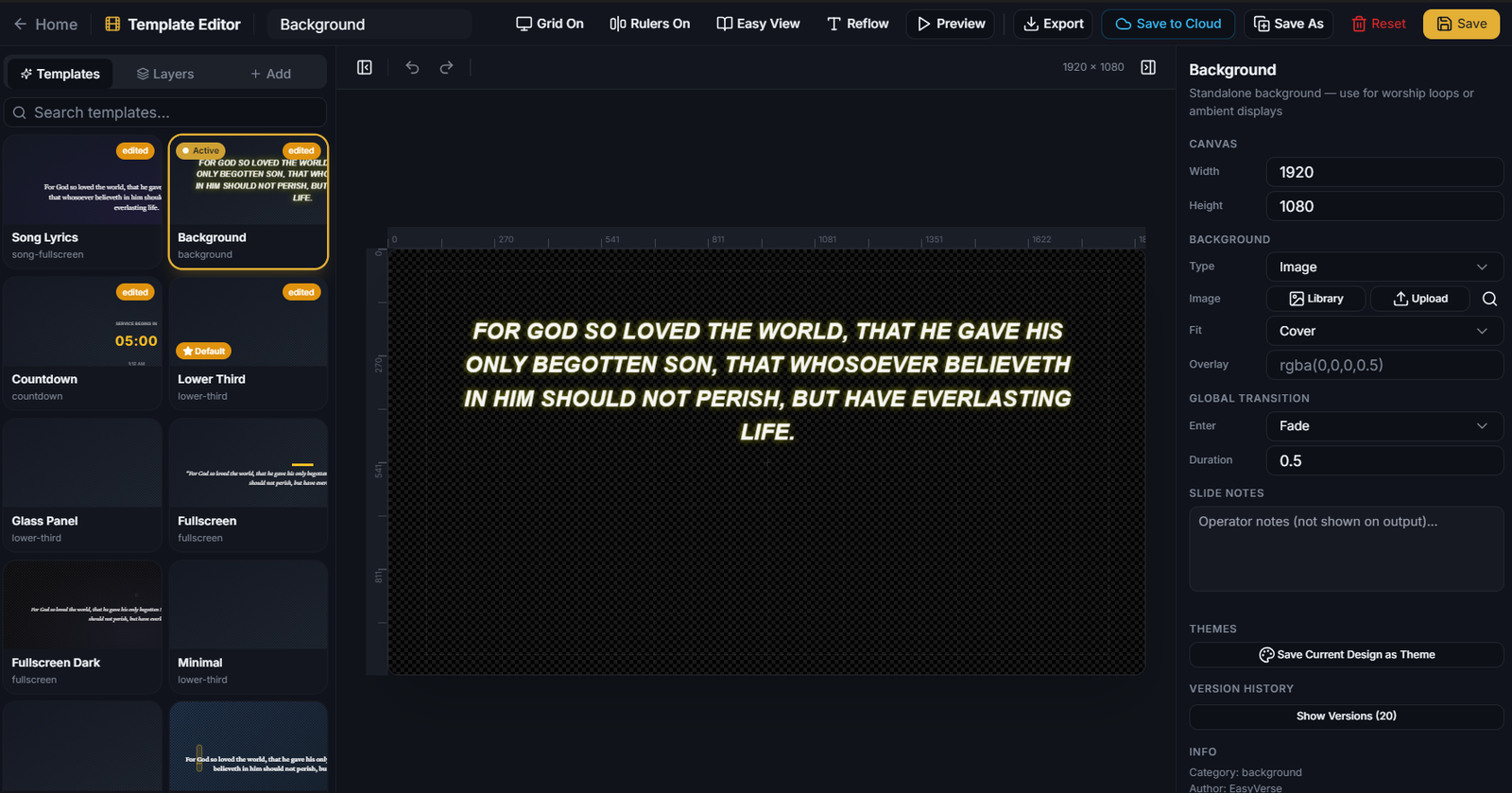Screen dimensions: 1512x793
Task: Collapse the right properties panel icon
Action: (1148, 67)
